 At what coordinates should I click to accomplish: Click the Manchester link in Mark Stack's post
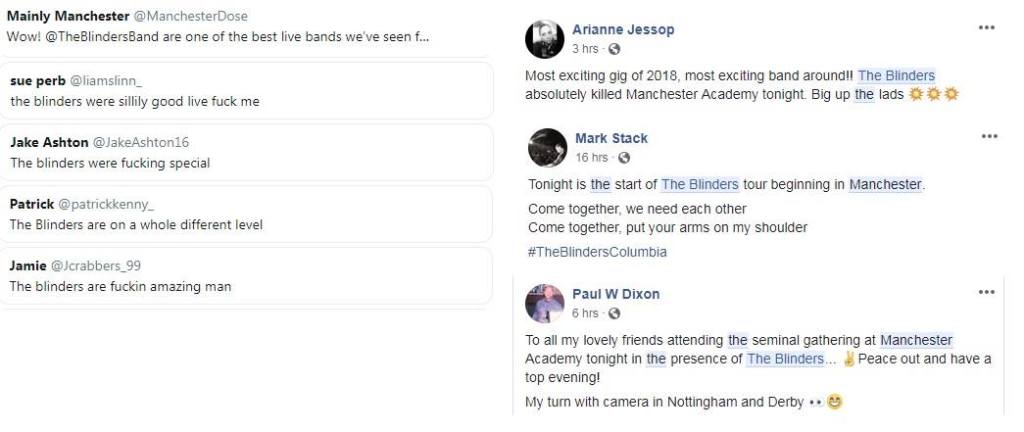885,184
